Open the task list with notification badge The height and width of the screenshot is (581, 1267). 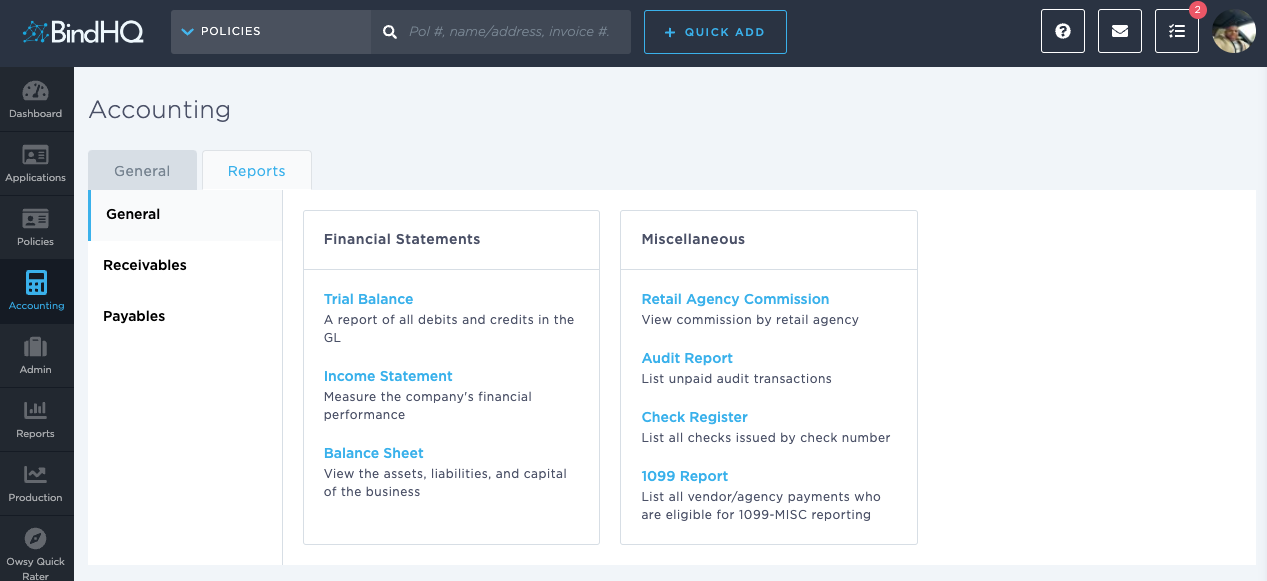pos(1177,32)
